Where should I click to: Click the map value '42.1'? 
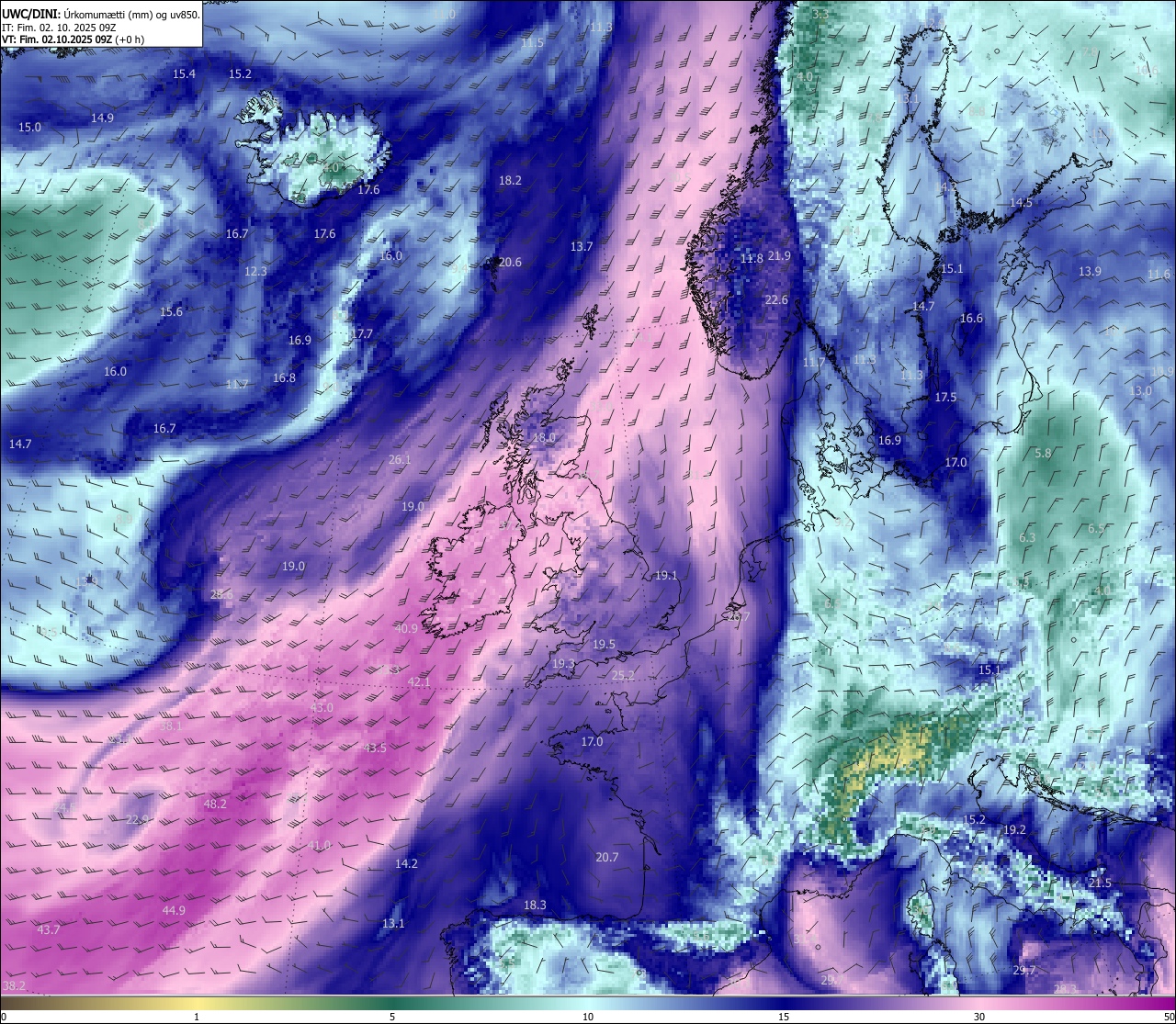click(x=418, y=681)
